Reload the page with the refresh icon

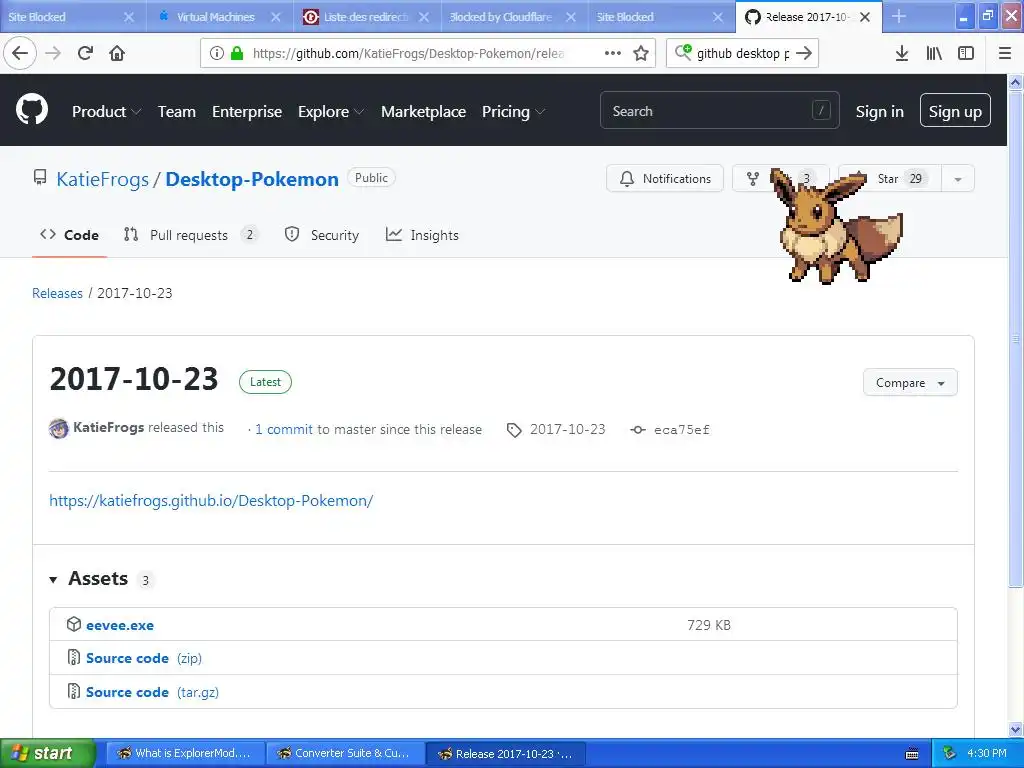[x=85, y=53]
